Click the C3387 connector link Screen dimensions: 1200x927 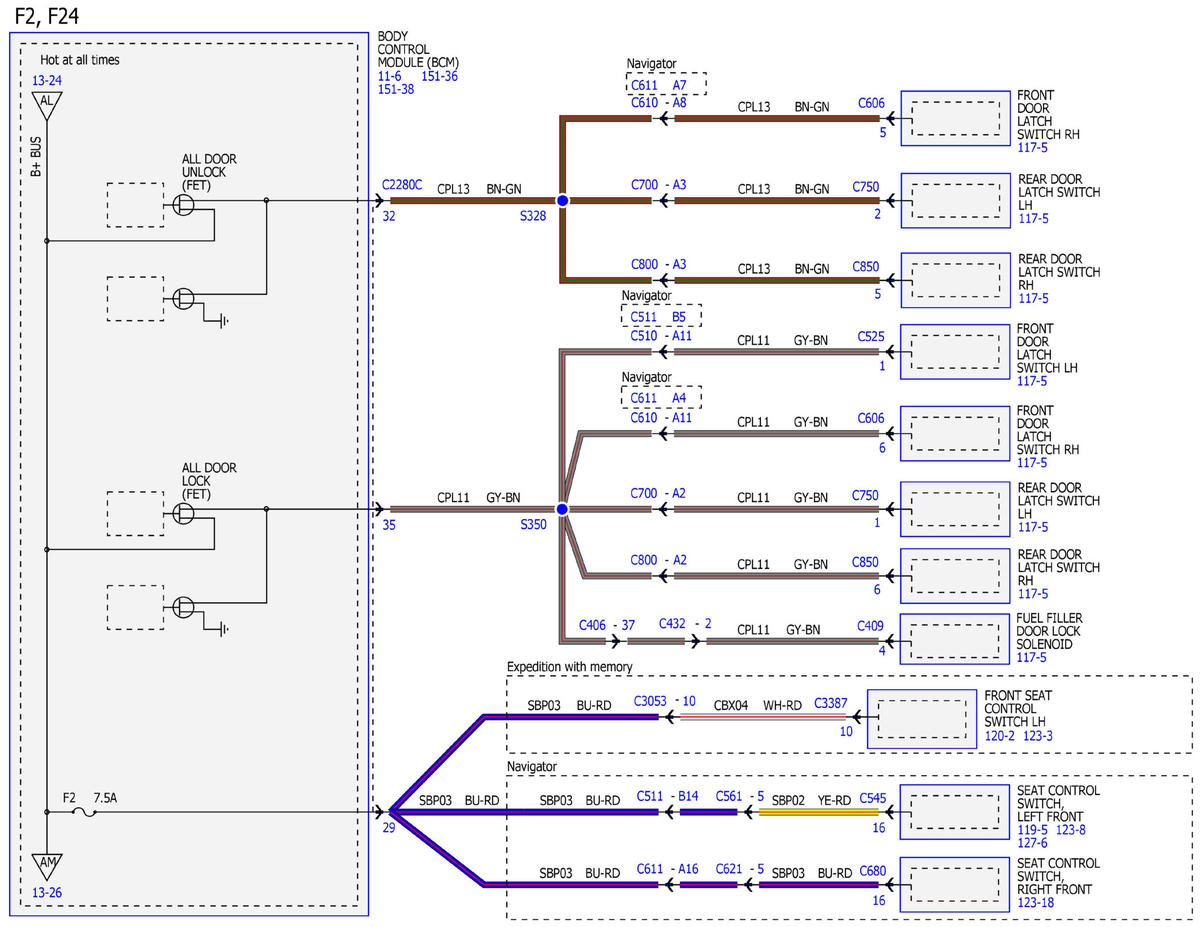tap(832, 702)
